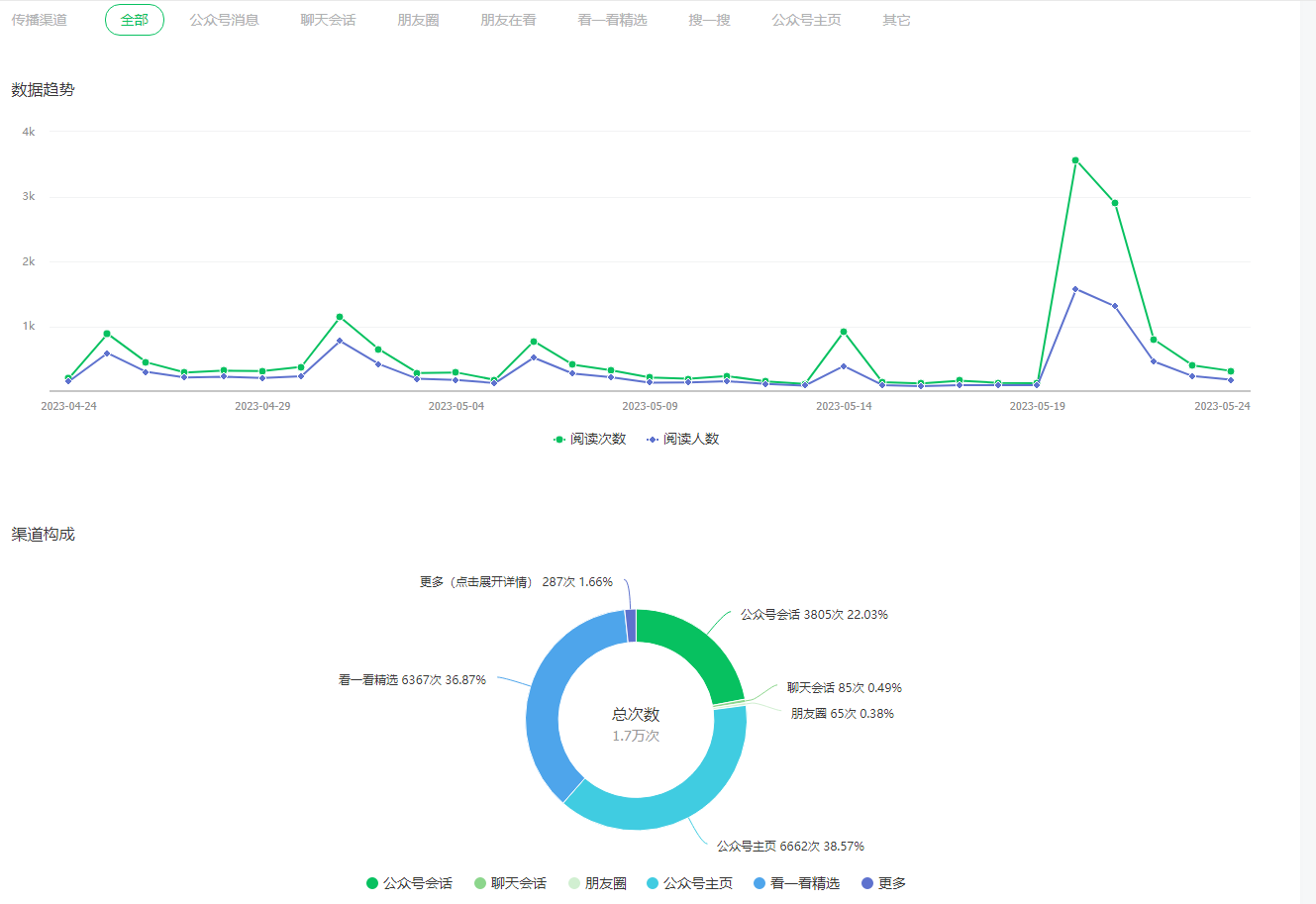
Task: Switch to the 搜一搜 tab
Action: click(709, 20)
